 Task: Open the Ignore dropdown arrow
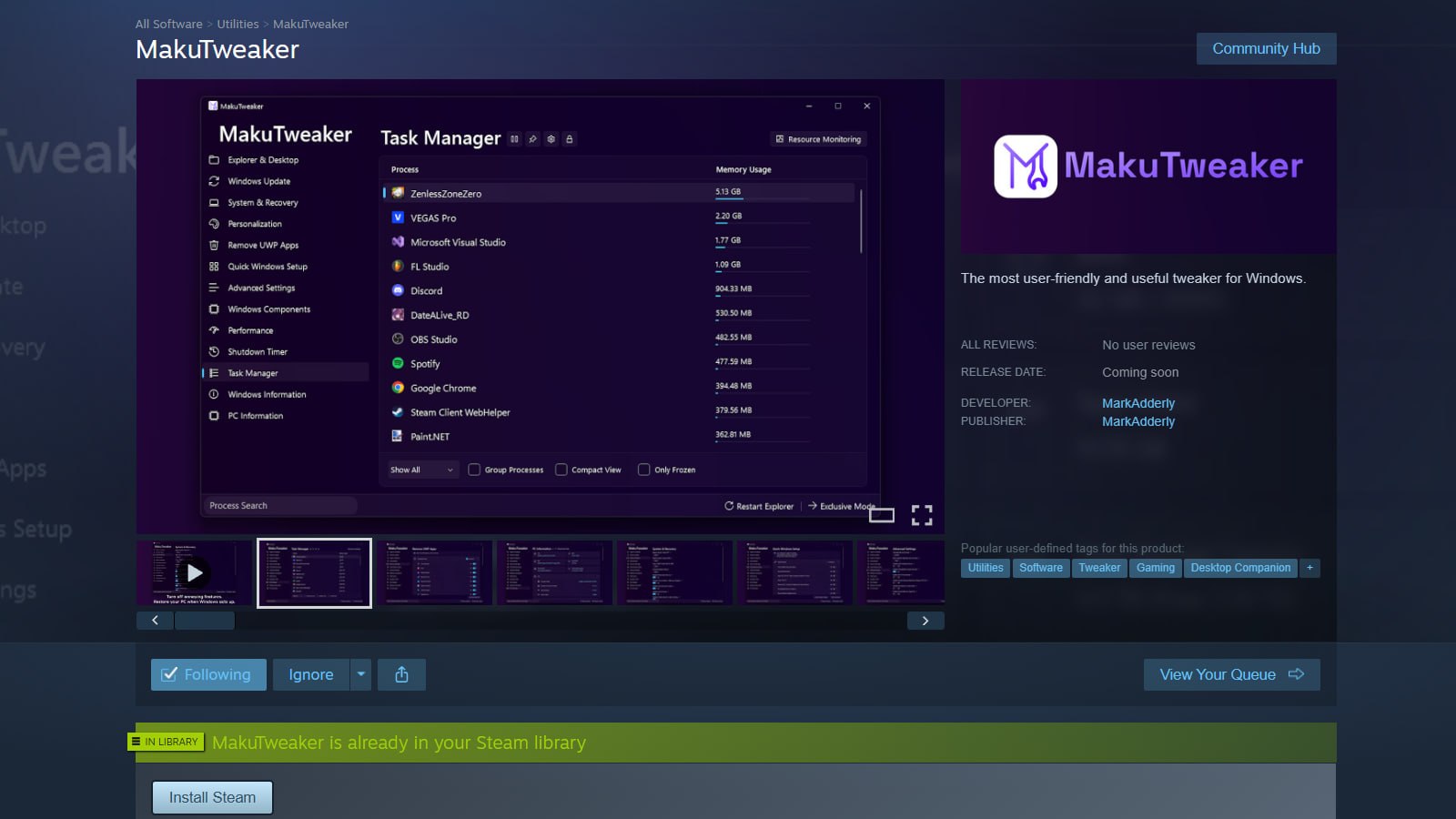pos(361,674)
